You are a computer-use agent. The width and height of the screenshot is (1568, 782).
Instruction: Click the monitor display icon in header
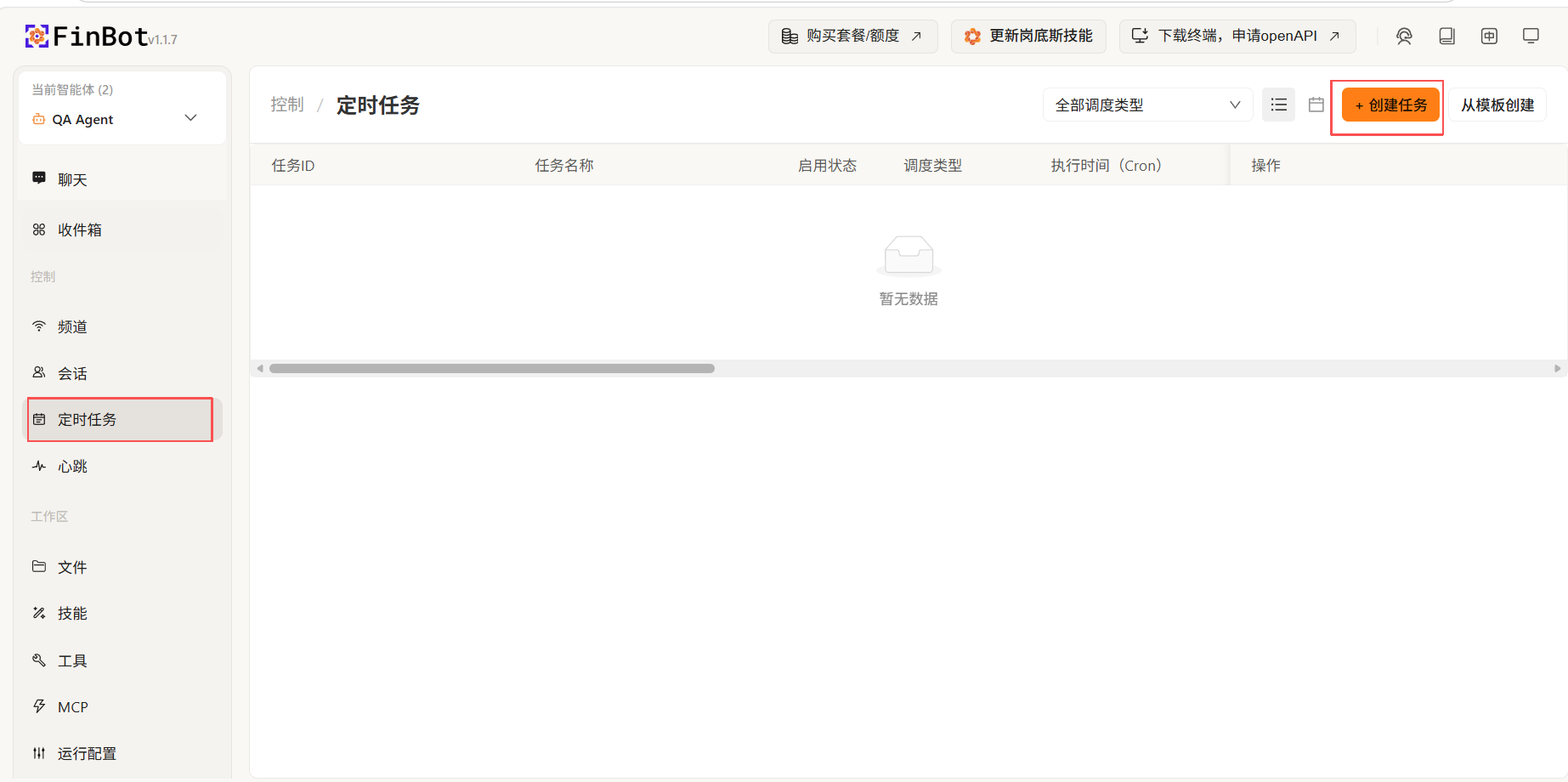click(1531, 36)
